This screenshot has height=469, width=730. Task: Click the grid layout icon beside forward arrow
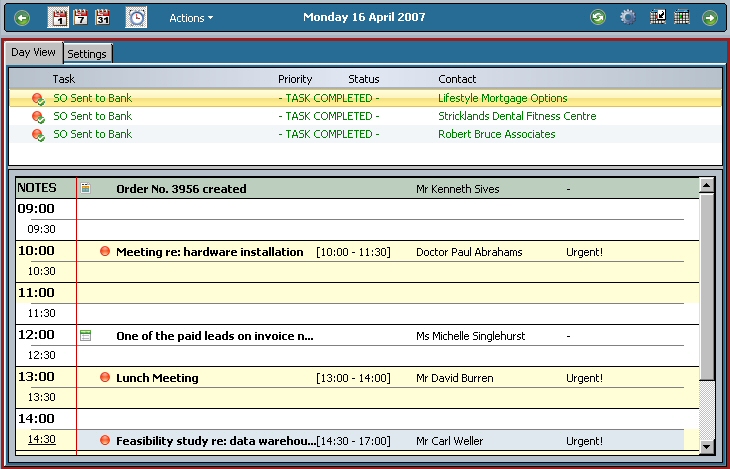pyautogui.click(x=682, y=17)
